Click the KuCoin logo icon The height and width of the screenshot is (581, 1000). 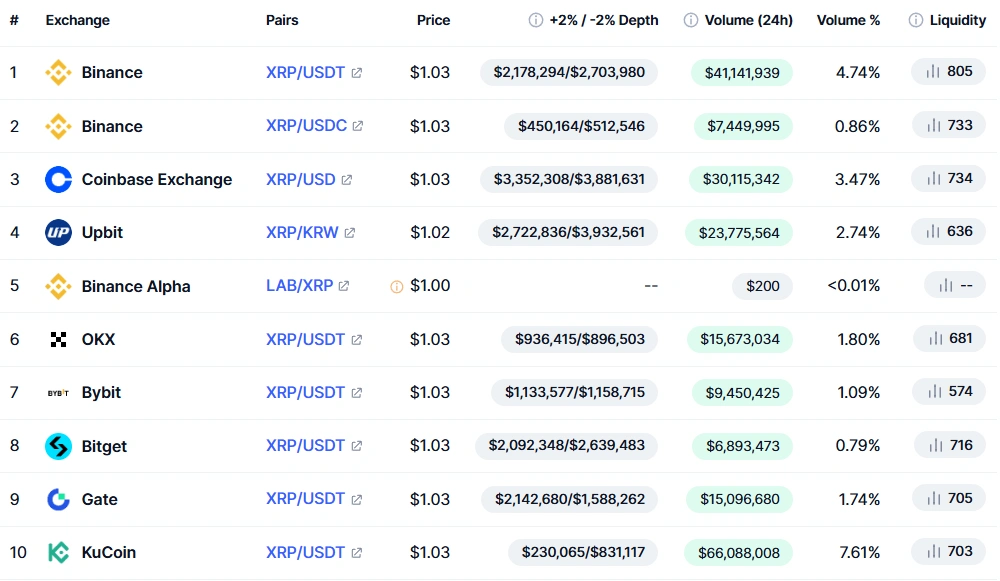coord(58,552)
